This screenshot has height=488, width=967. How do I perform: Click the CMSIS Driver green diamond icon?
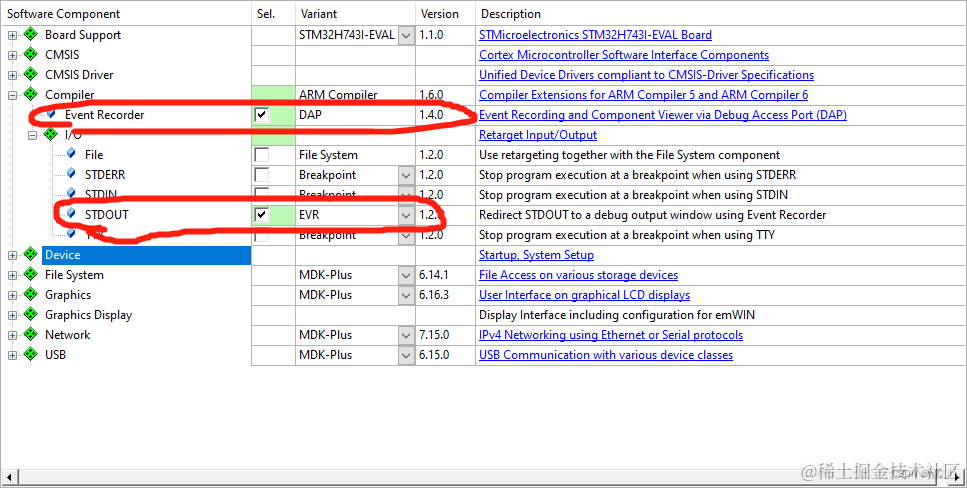[30, 74]
